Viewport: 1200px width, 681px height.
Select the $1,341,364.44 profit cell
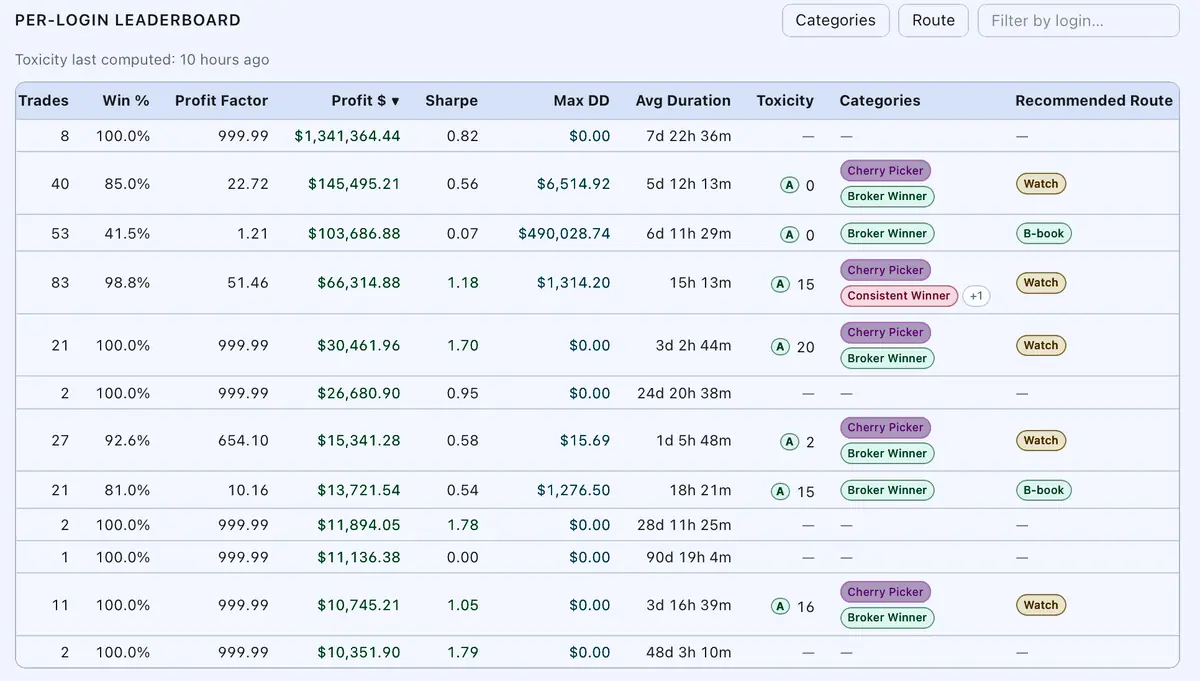click(x=347, y=136)
